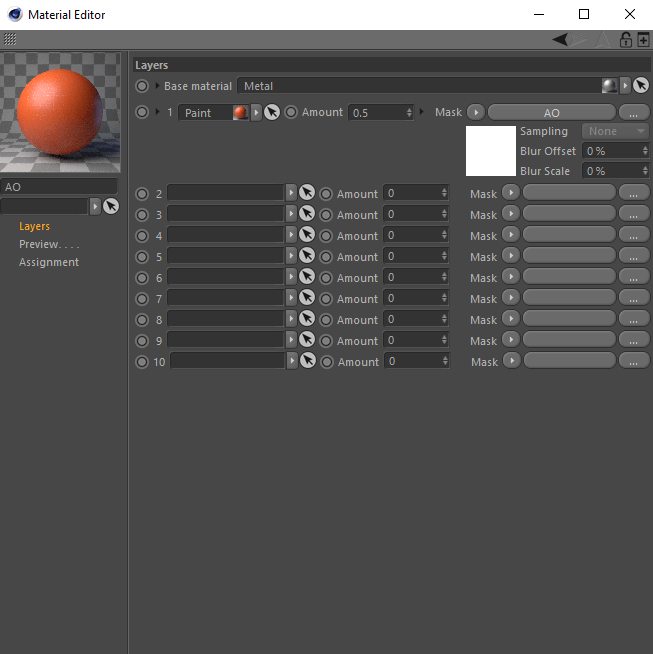Click the Cinema 4D logo in title bar
The image size is (653, 654).
pyautogui.click(x=15, y=15)
